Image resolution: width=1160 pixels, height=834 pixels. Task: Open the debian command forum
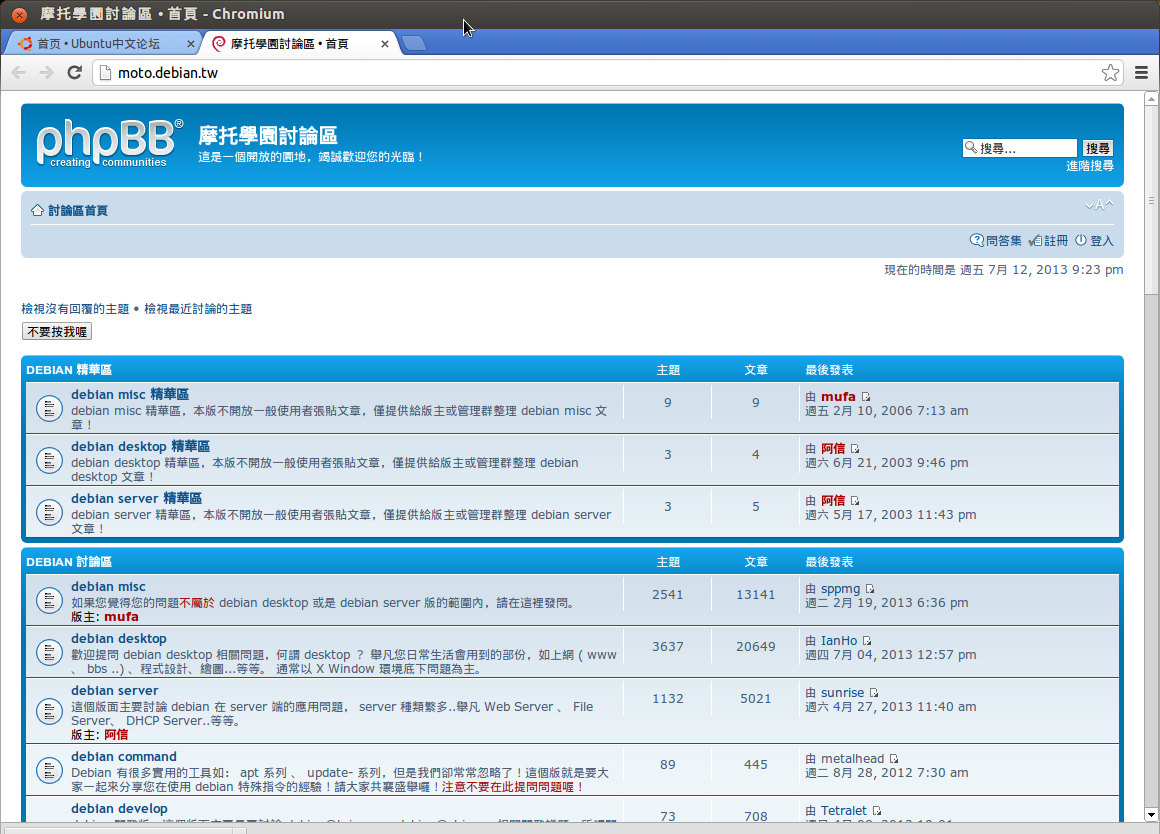point(124,756)
